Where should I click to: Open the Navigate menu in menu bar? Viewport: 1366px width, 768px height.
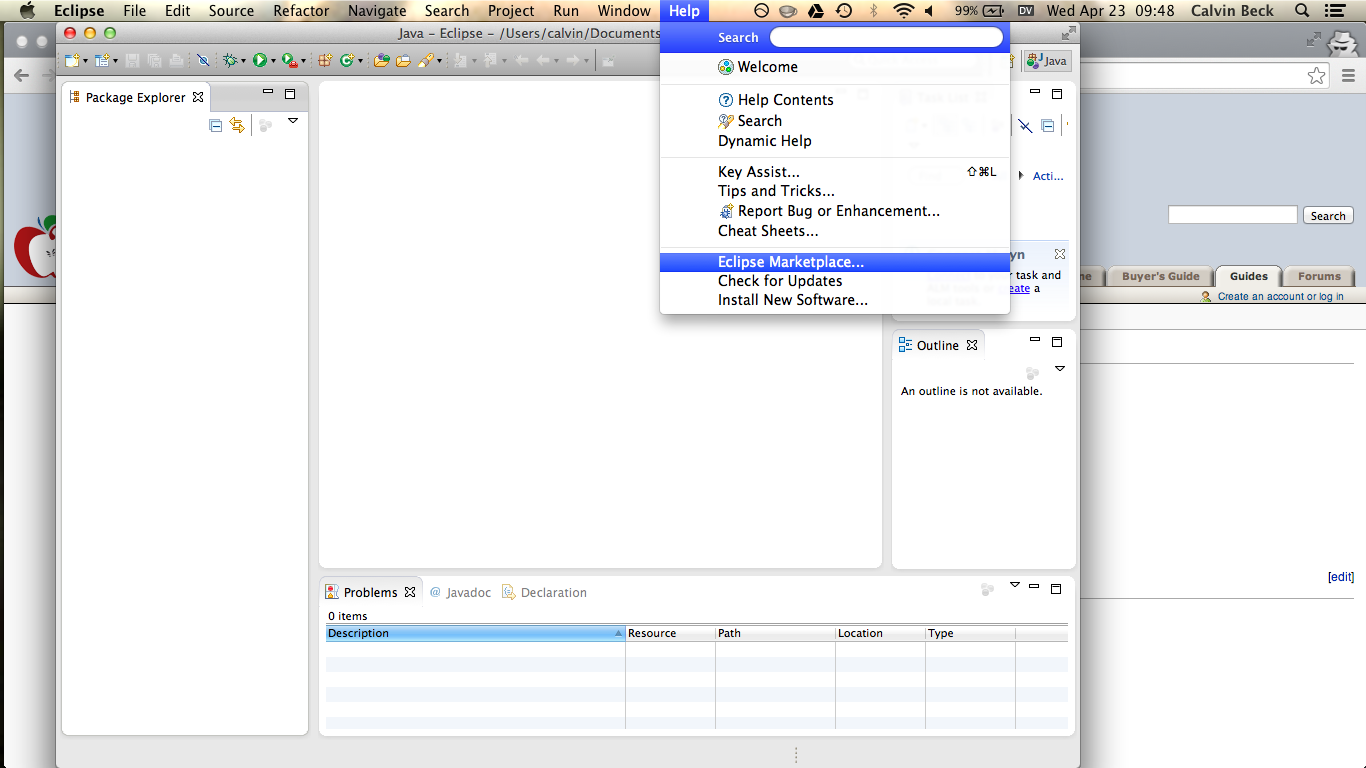tap(377, 11)
